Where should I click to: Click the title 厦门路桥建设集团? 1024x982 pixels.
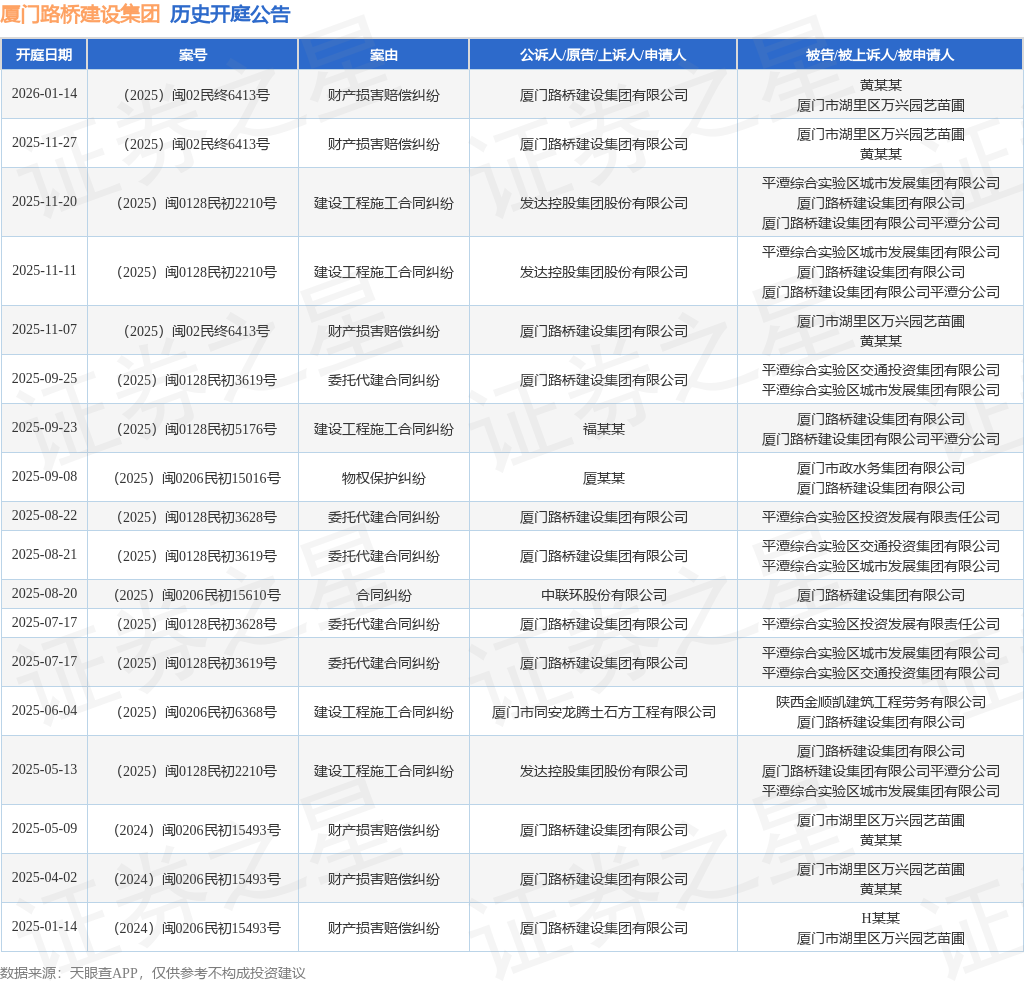coord(80,14)
